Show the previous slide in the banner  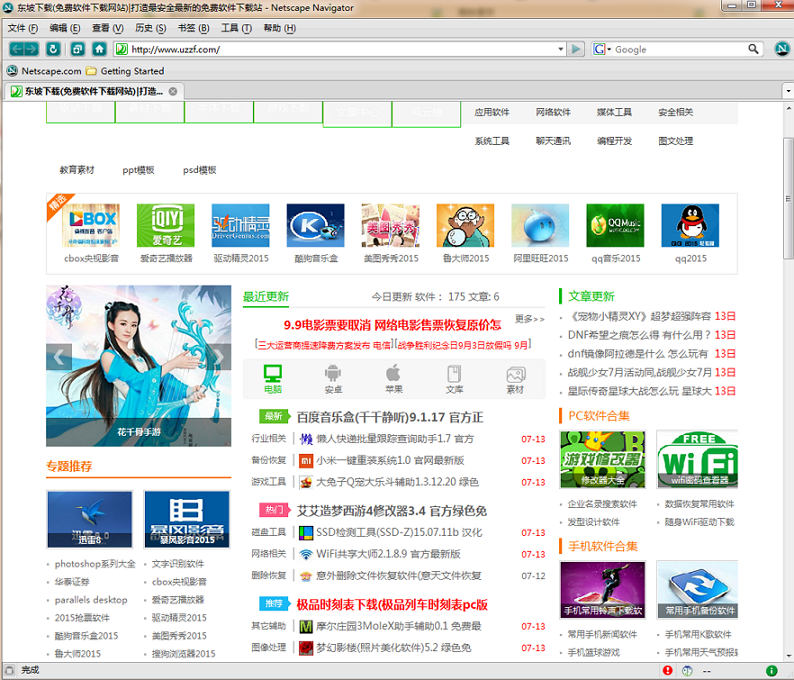pyautogui.click(x=59, y=357)
